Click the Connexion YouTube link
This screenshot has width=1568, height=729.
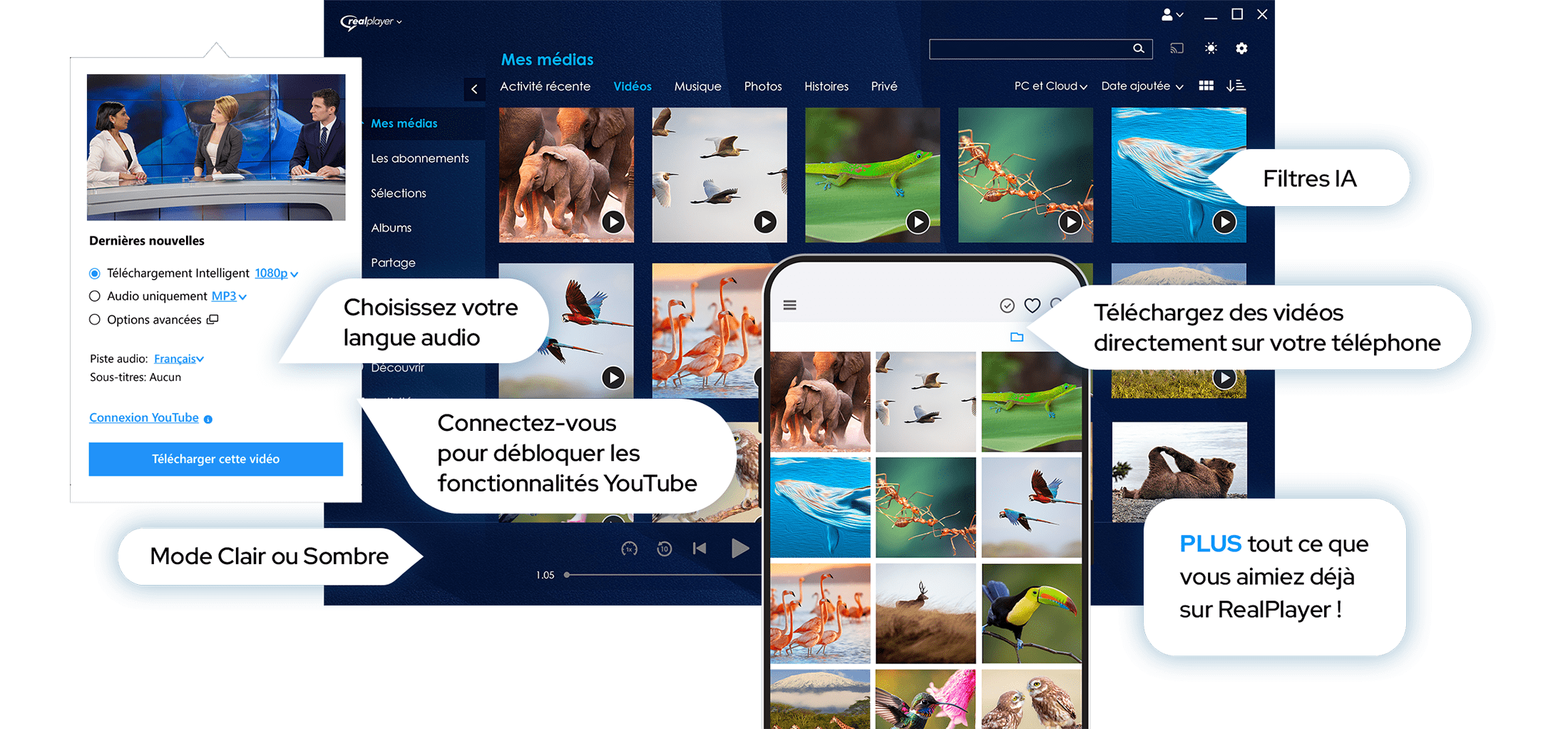[143, 417]
